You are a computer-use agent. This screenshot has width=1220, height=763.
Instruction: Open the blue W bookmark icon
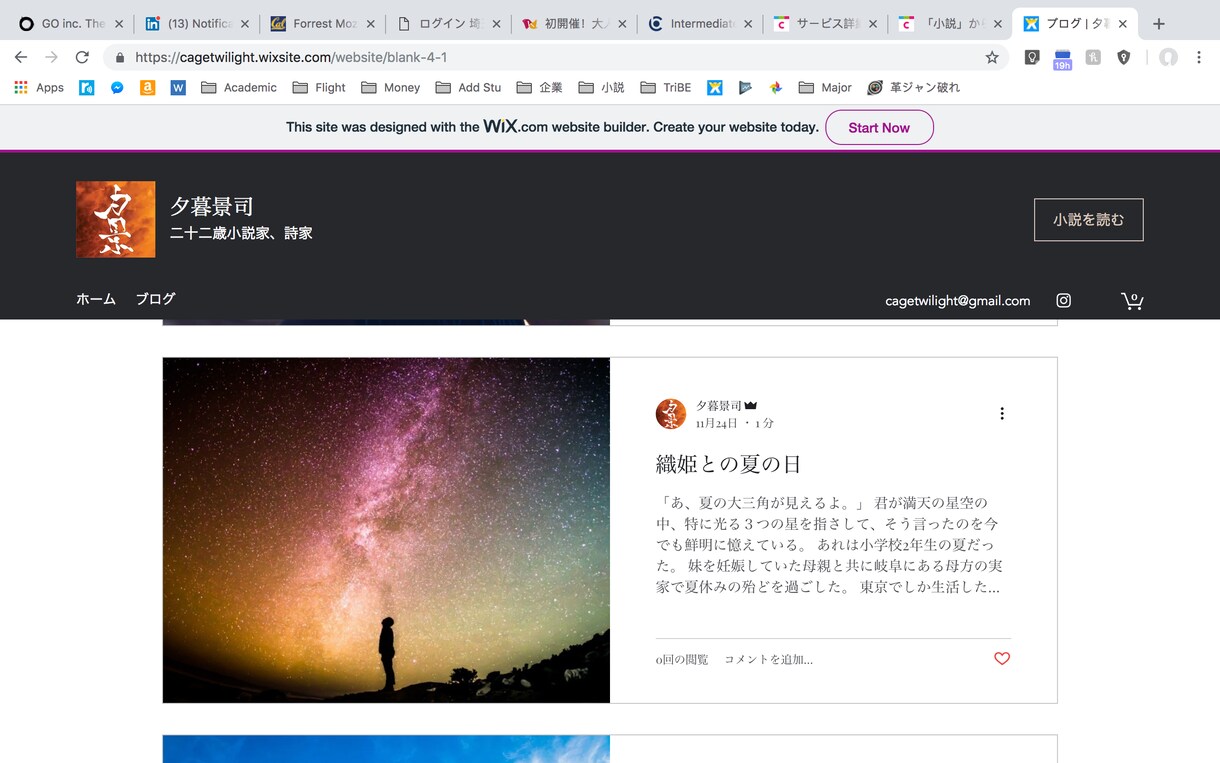pos(178,88)
